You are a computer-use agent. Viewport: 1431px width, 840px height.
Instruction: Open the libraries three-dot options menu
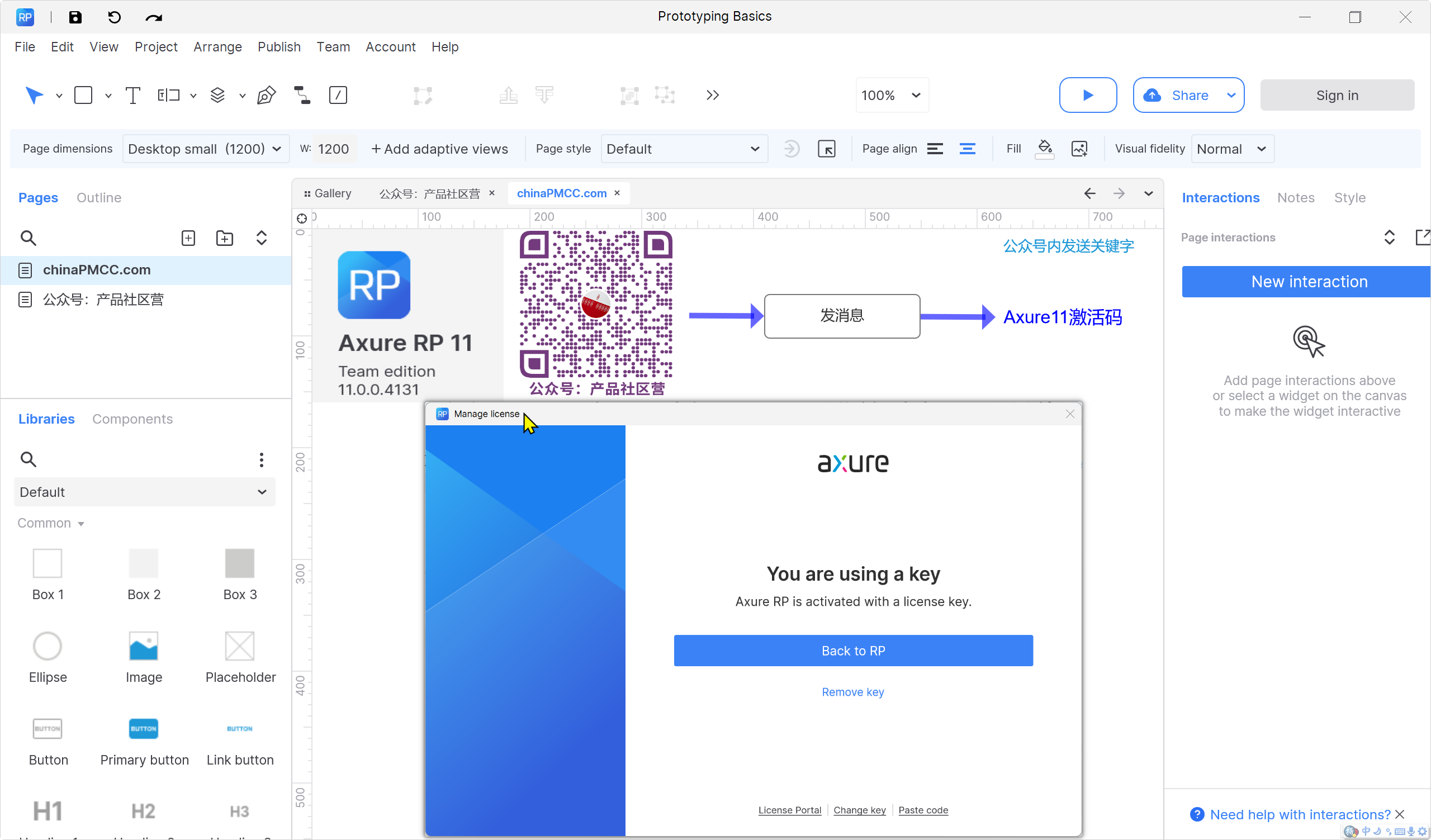tap(261, 460)
